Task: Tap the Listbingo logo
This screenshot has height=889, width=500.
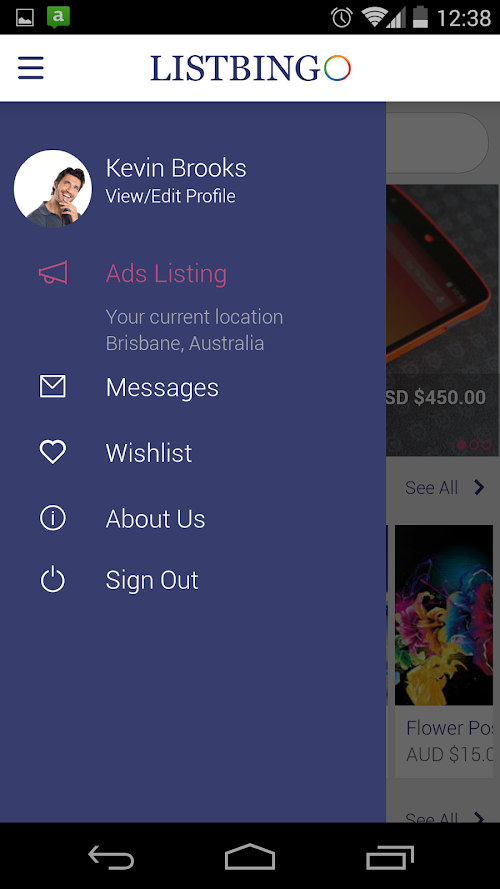Action: (251, 68)
